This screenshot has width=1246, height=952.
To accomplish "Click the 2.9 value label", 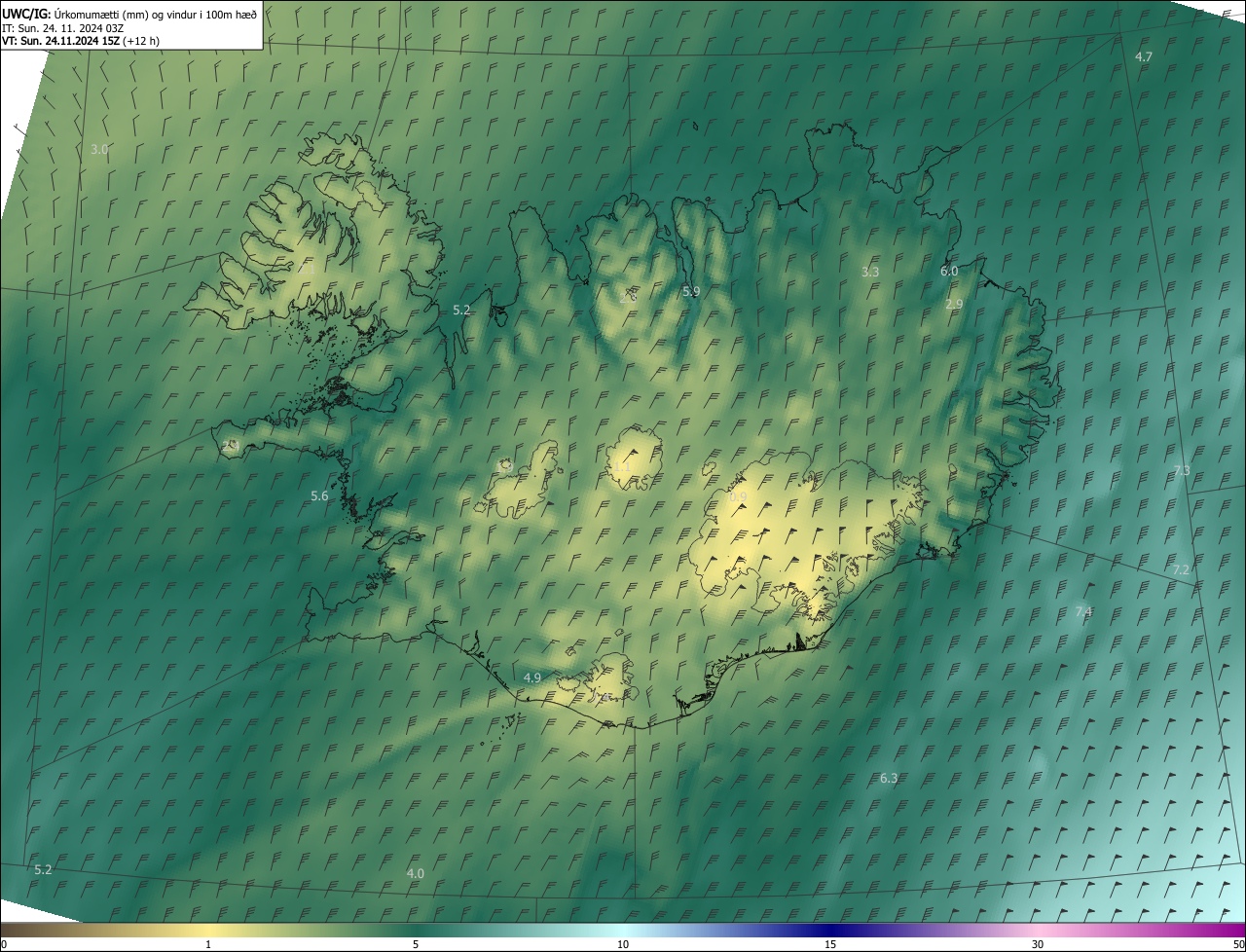I will coord(954,304).
